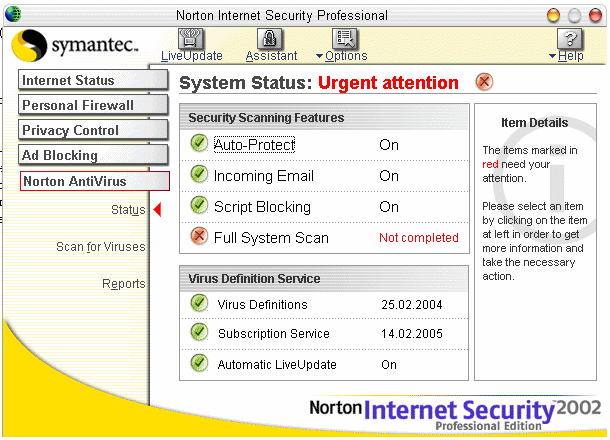
Task: Expand the Help dropdown arrow
Action: (552, 56)
